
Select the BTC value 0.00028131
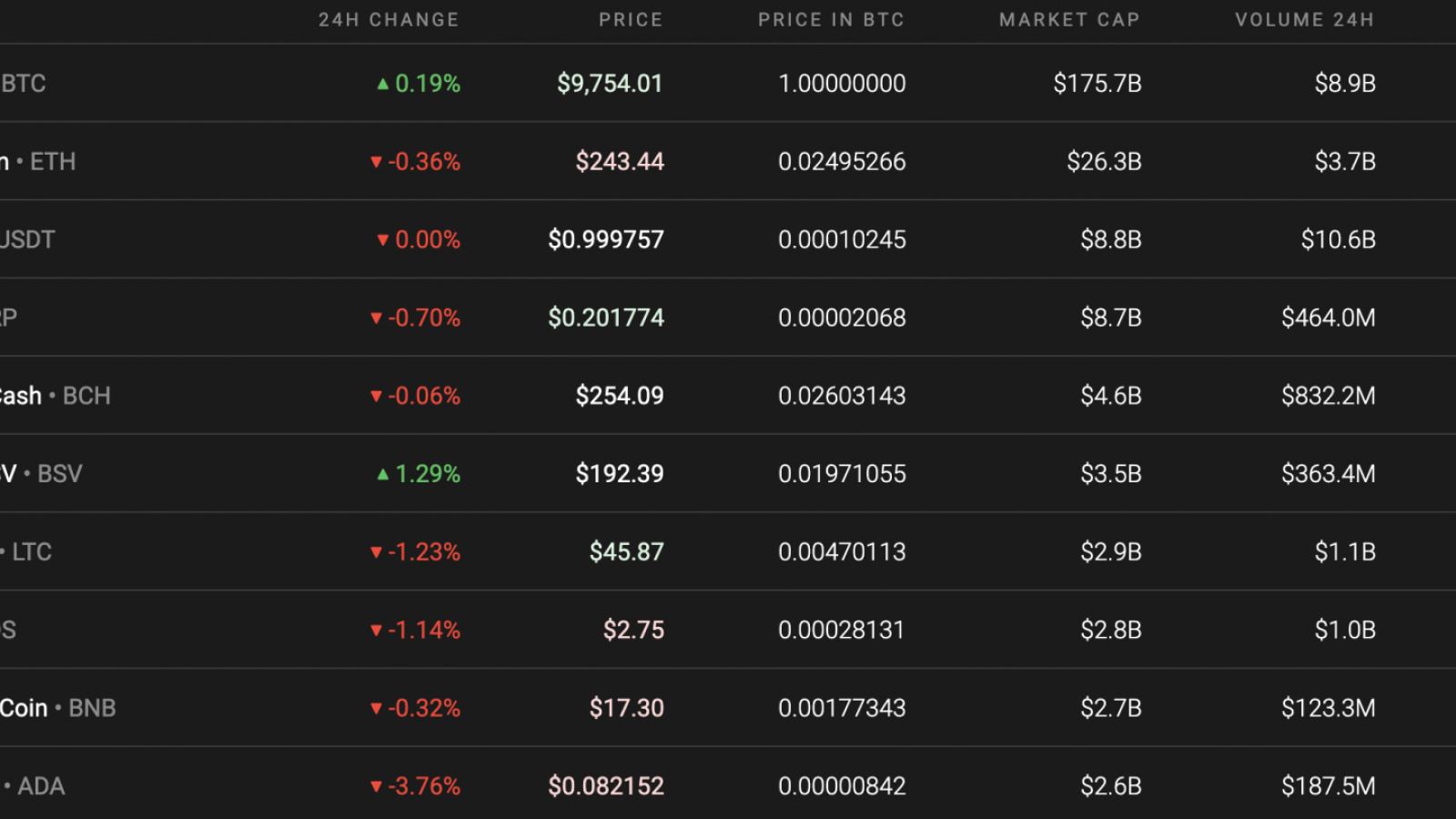(x=842, y=631)
